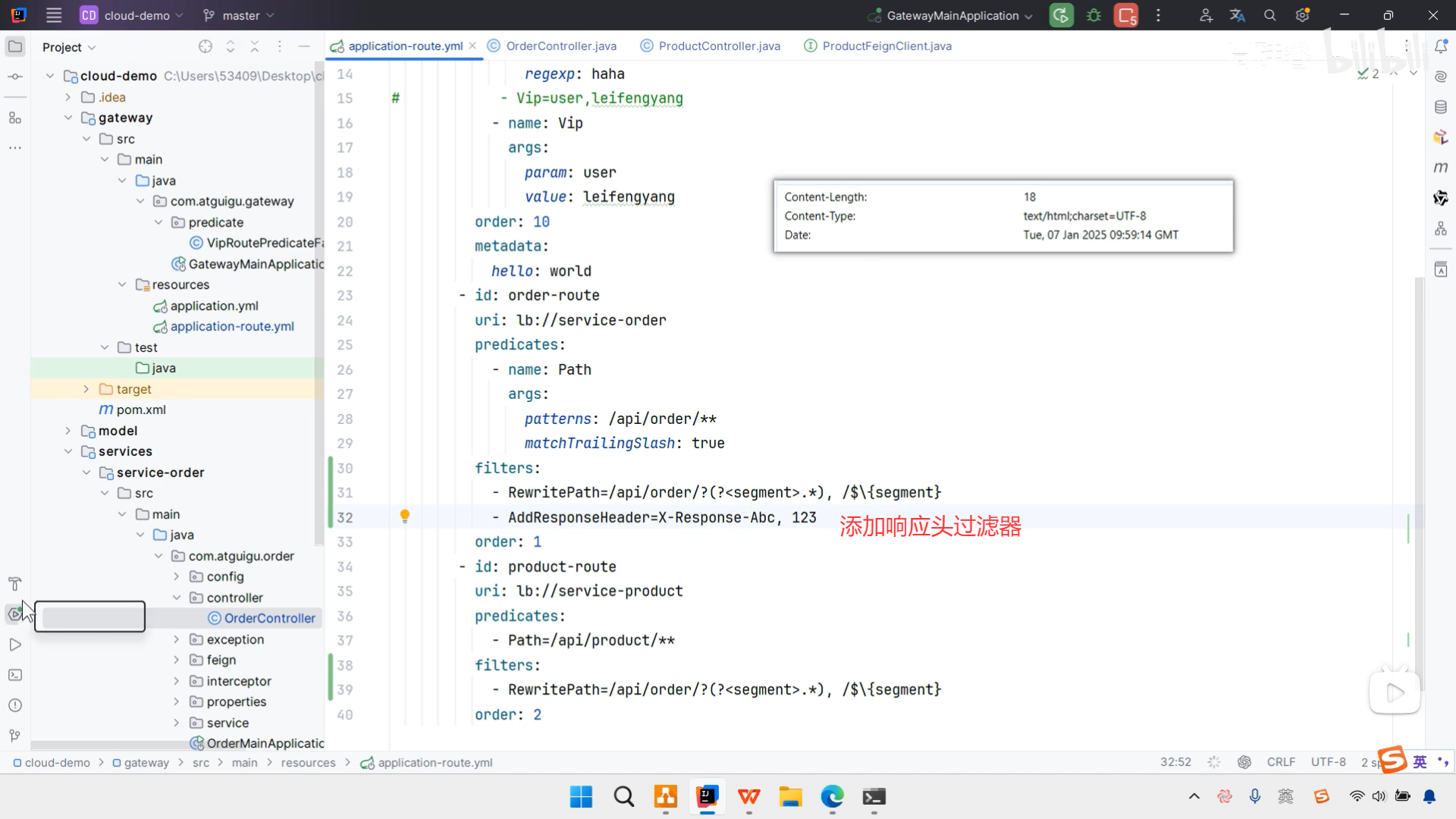Click the Debug bug icon in toolbar

click(1094, 15)
